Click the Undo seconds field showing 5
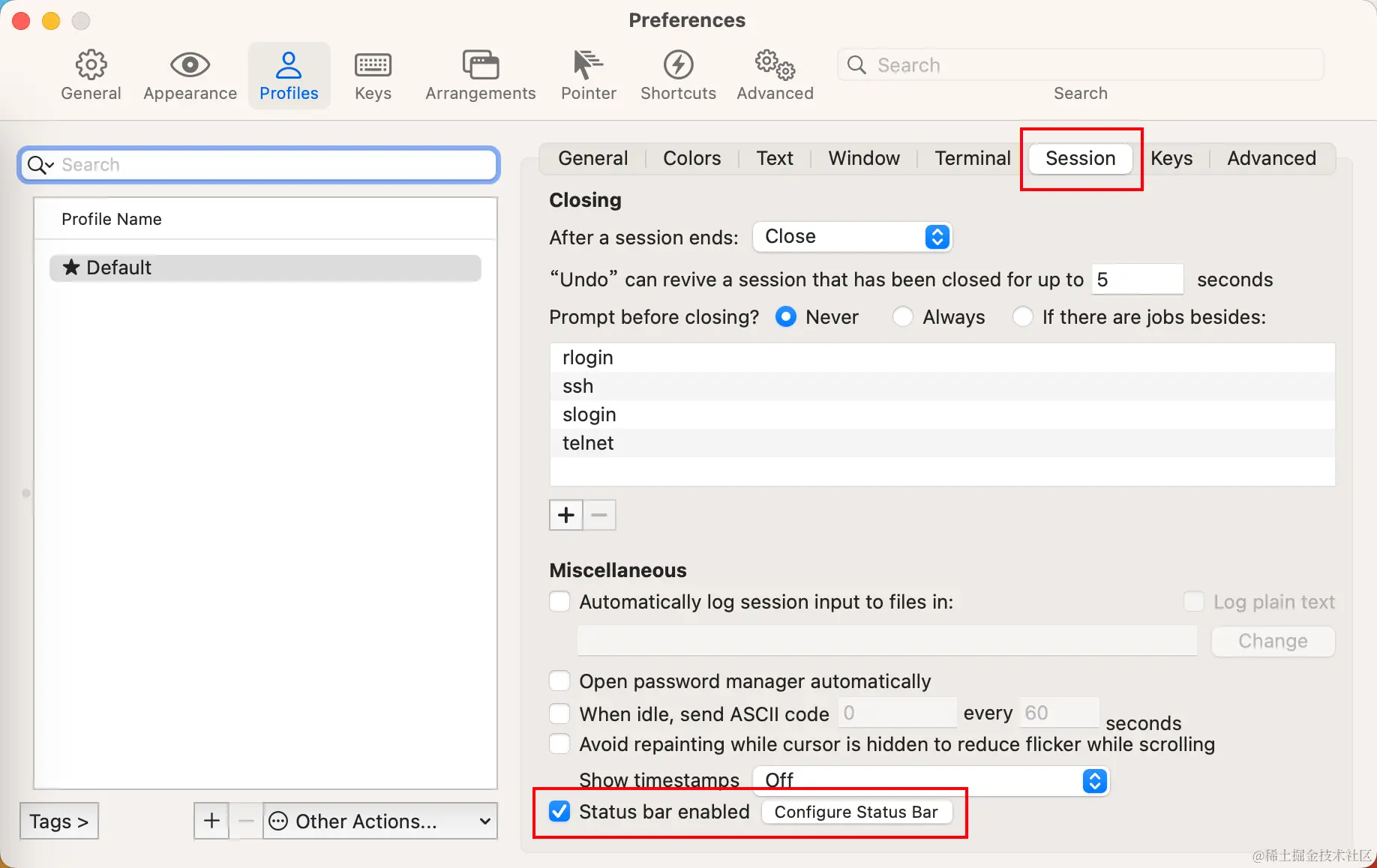This screenshot has height=868, width=1377. coord(1137,280)
